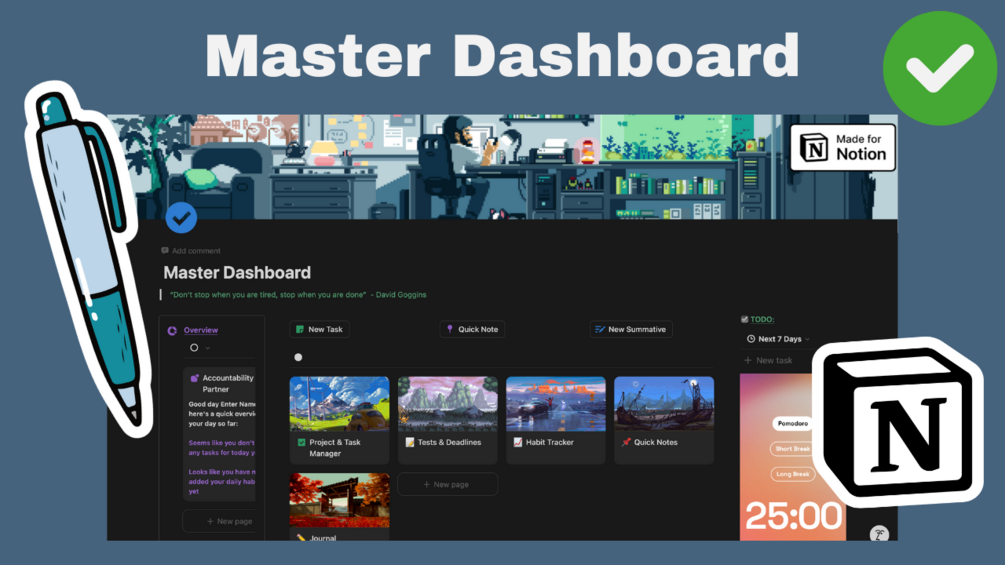Click the "Habit Tracker" card label
This screenshot has height=565, width=1005.
[x=550, y=442]
